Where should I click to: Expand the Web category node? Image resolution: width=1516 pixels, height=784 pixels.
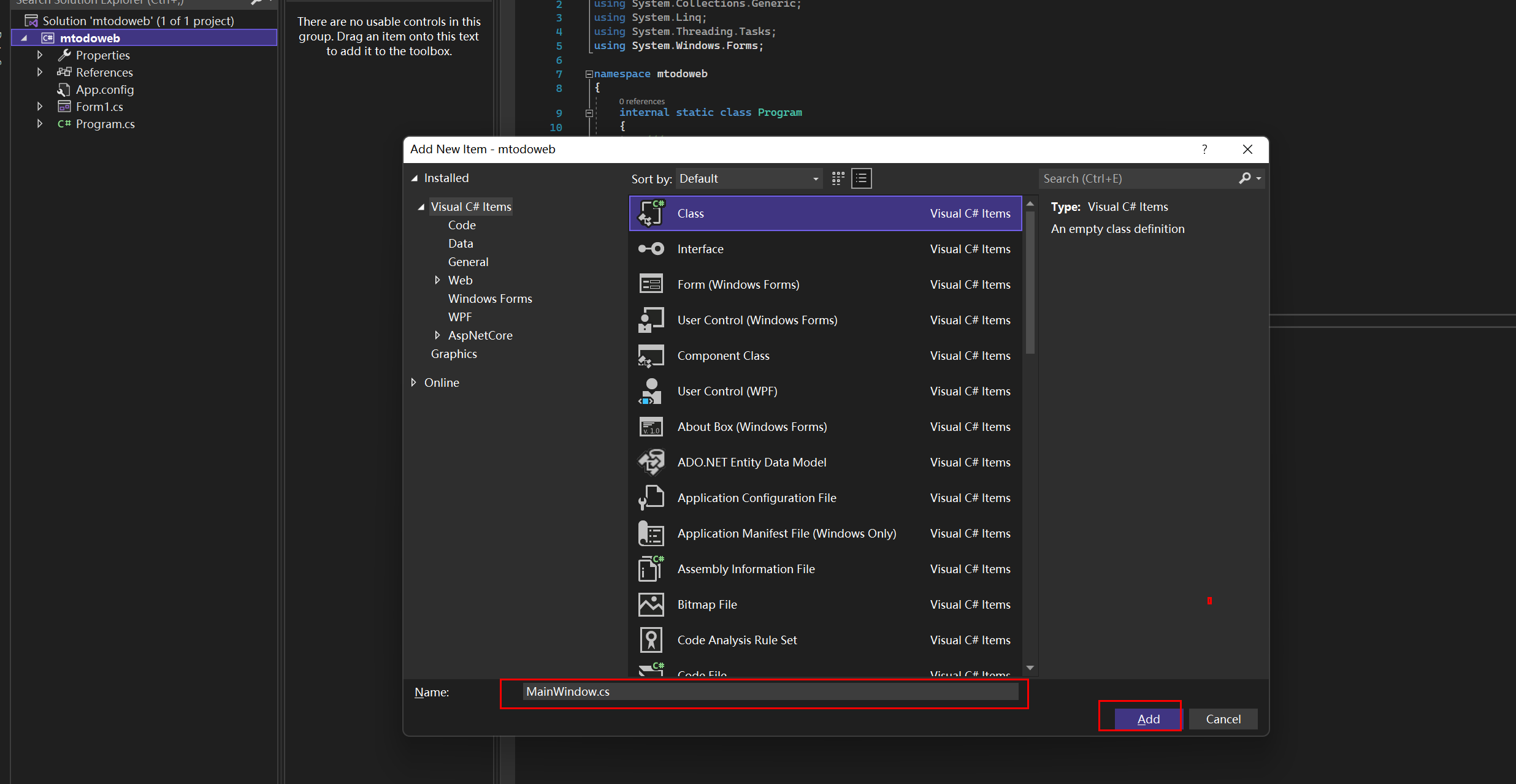pyautogui.click(x=437, y=280)
